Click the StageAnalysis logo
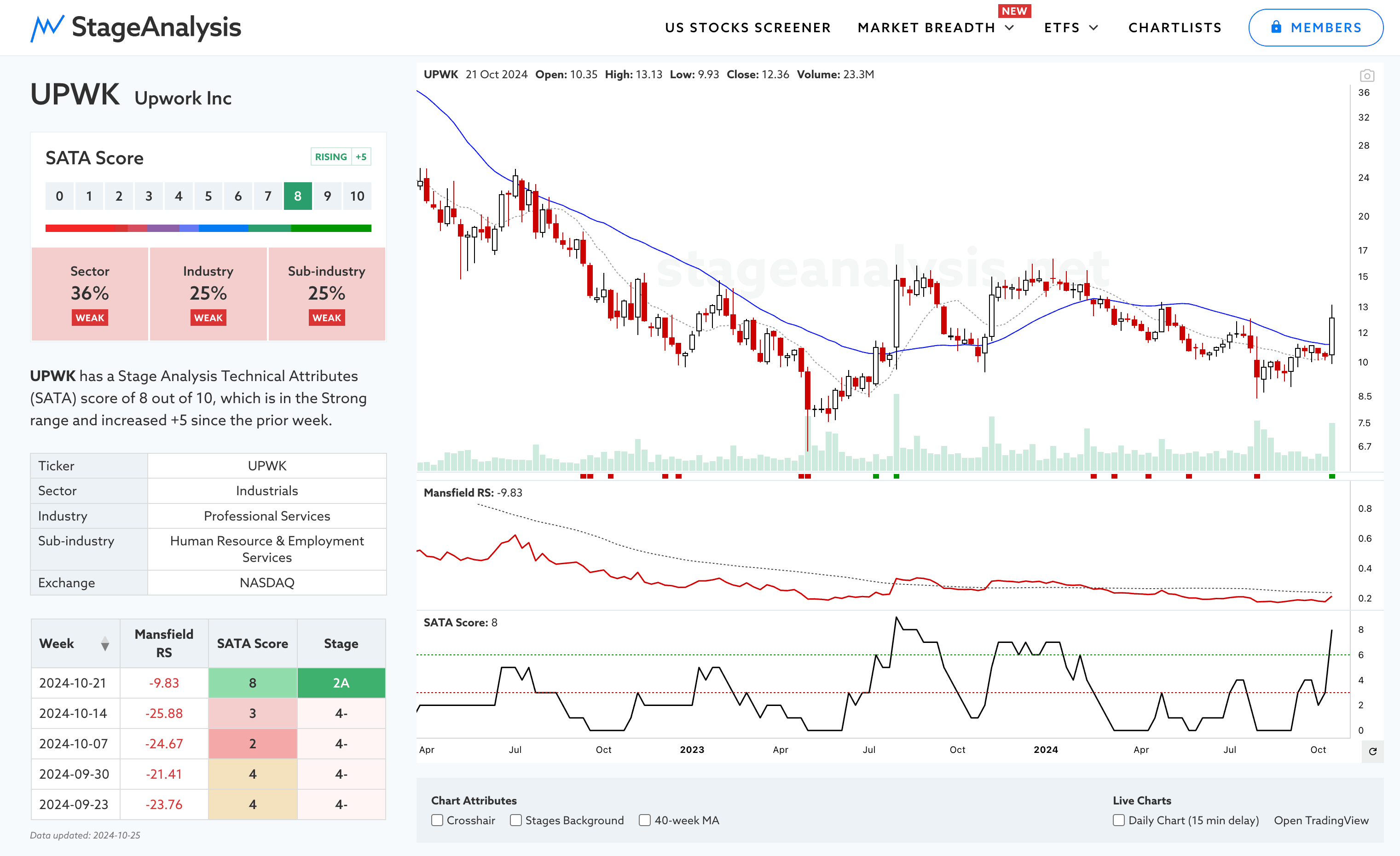 point(136,27)
